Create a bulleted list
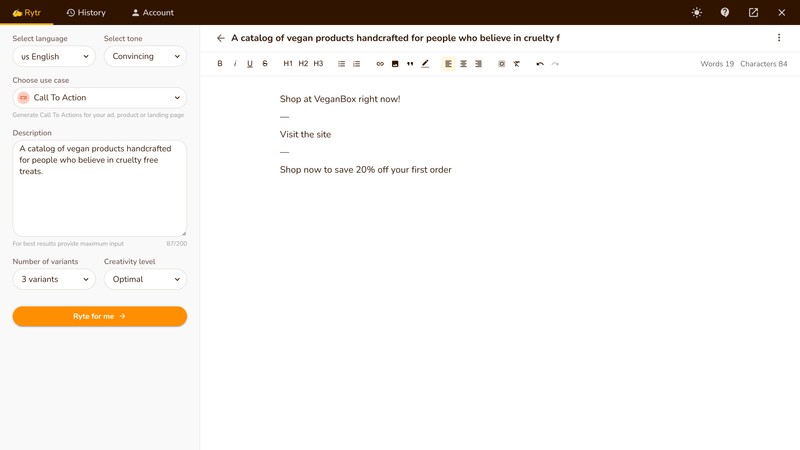The image size is (800, 450). (x=341, y=64)
